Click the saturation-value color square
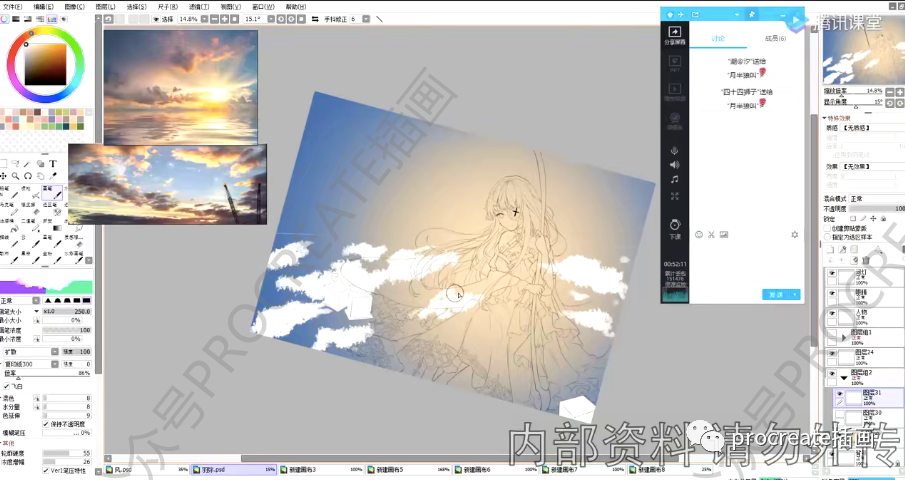The image size is (905, 480). click(x=45, y=63)
